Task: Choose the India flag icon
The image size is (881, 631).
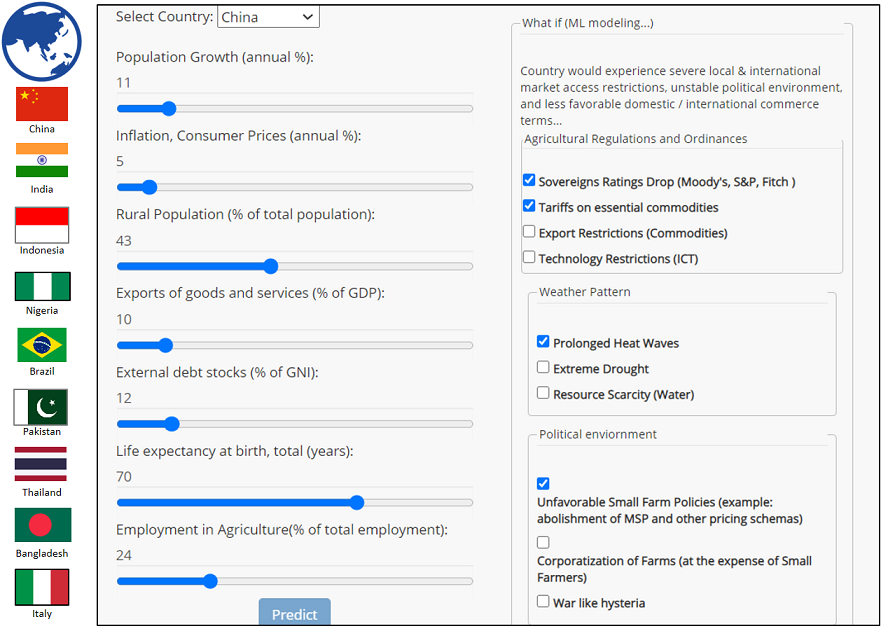Action: [x=42, y=160]
